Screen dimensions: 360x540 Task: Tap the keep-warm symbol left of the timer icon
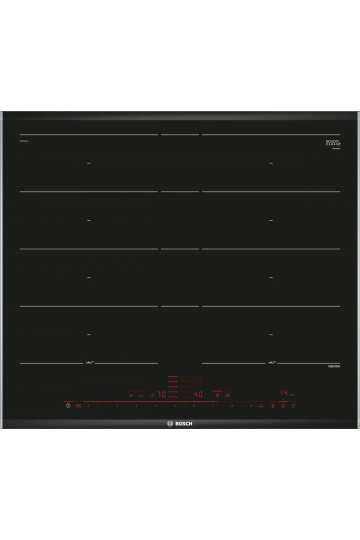tap(273, 406)
